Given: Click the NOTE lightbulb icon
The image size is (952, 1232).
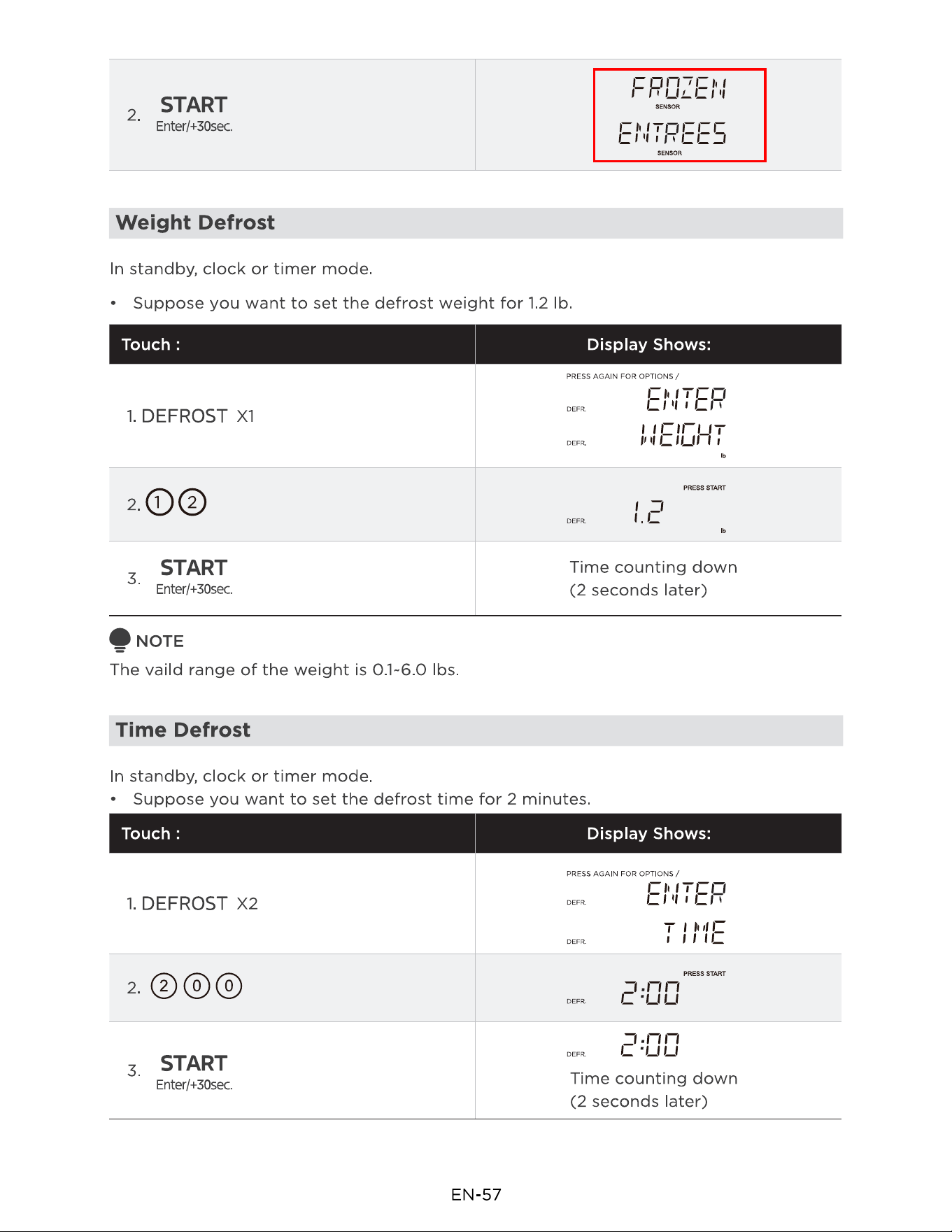Looking at the screenshot, I should coord(120,640).
